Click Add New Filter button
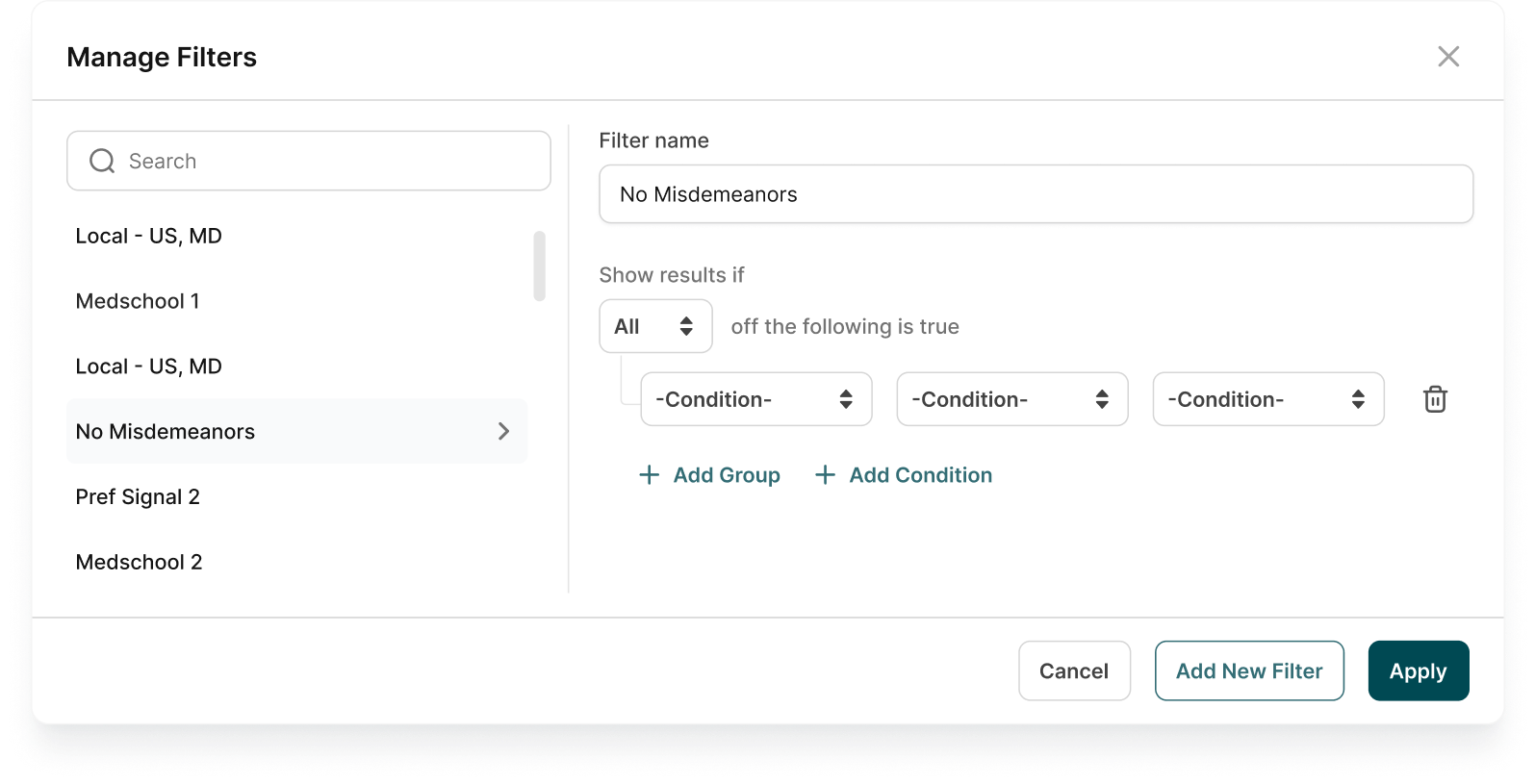 click(x=1248, y=670)
